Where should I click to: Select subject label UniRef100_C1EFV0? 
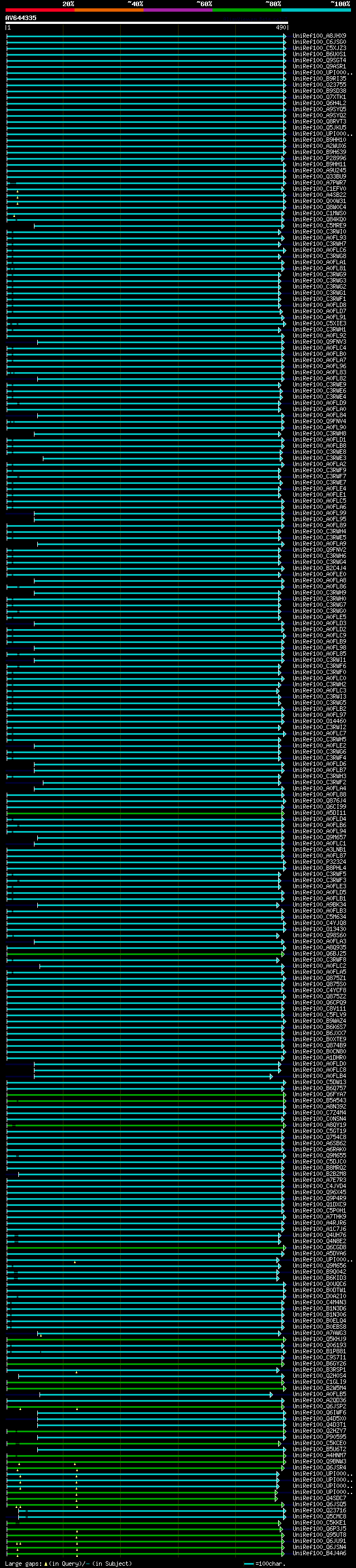click(319, 189)
